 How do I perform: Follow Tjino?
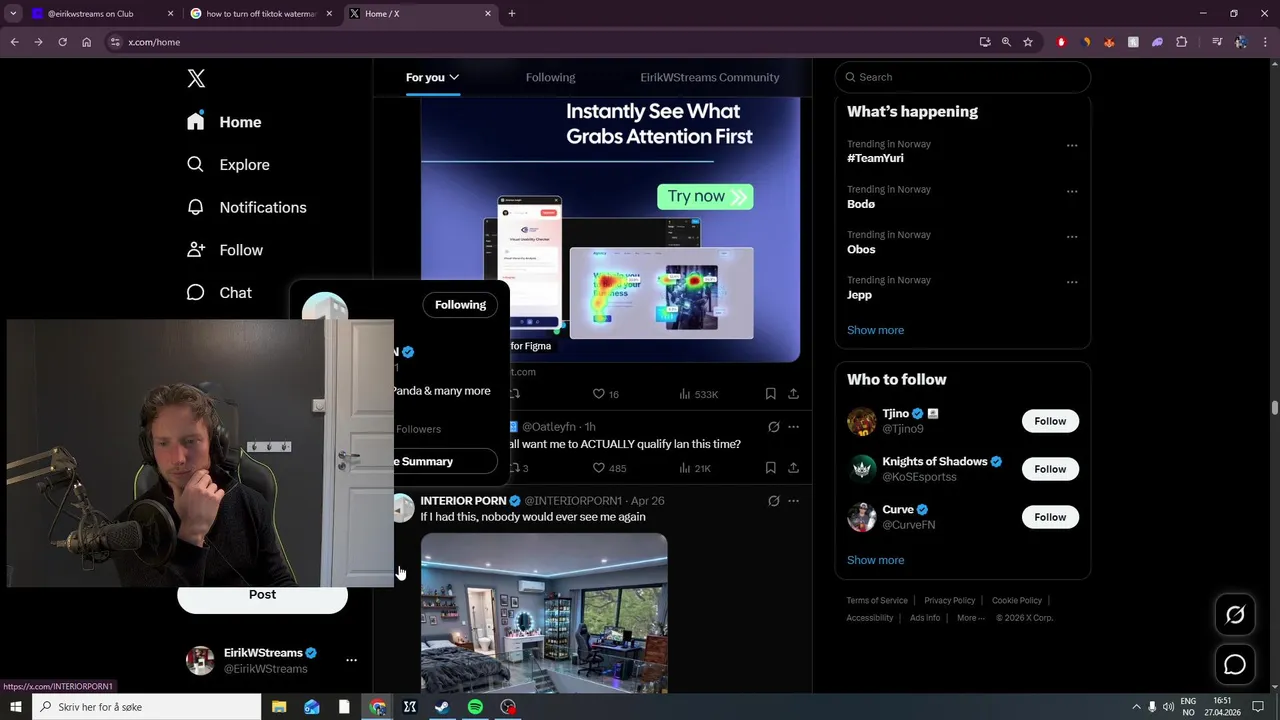click(x=1050, y=421)
